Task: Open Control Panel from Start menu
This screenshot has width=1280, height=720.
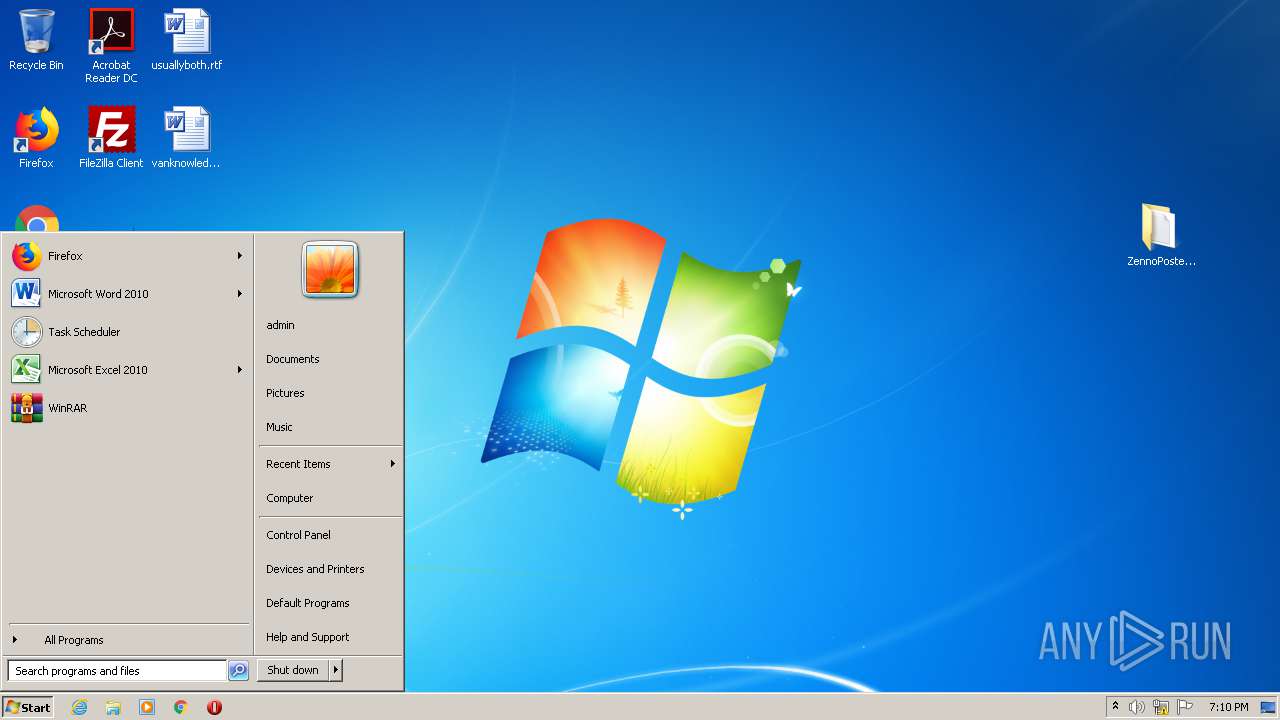Action: (330, 535)
